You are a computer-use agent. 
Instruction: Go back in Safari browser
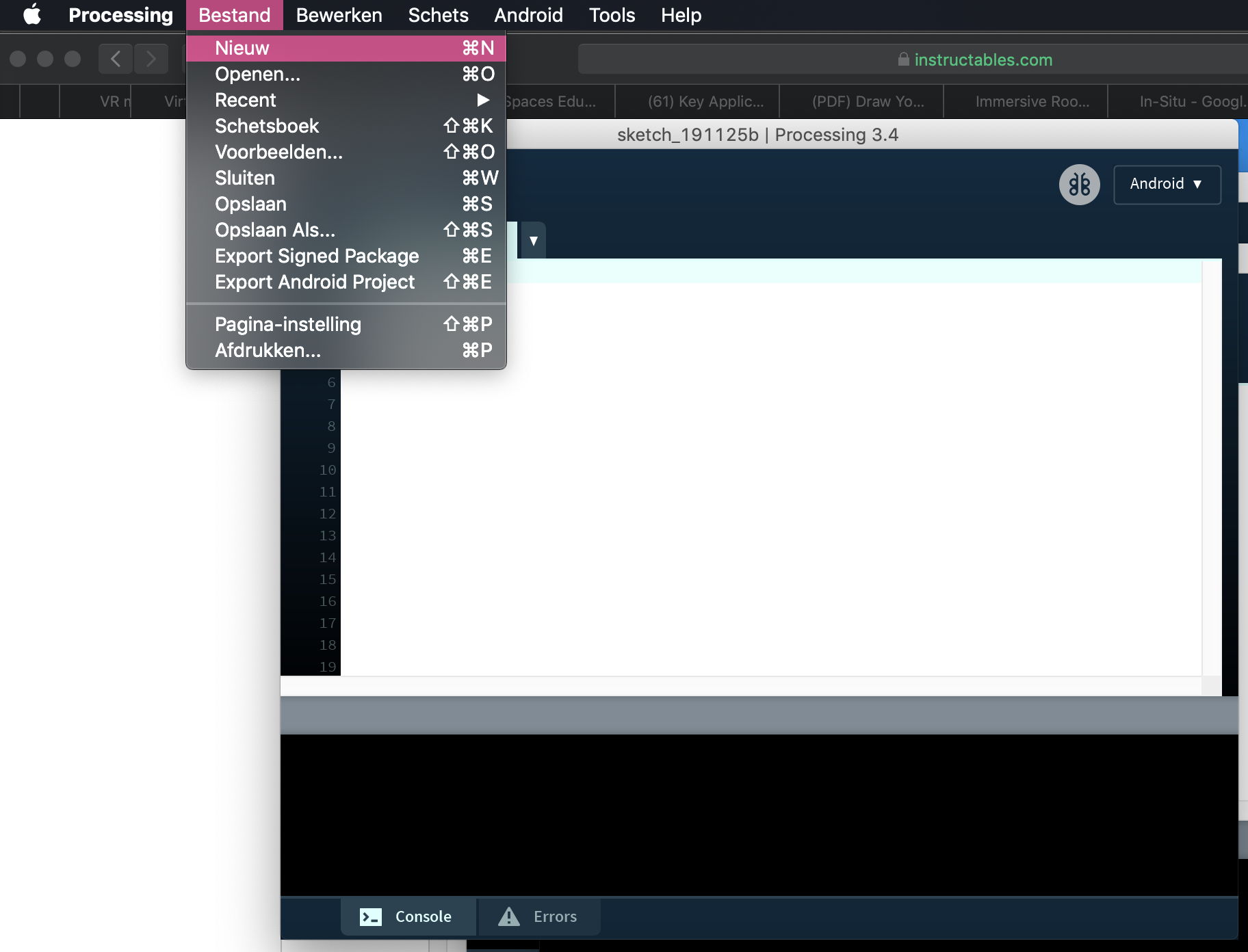(x=116, y=59)
